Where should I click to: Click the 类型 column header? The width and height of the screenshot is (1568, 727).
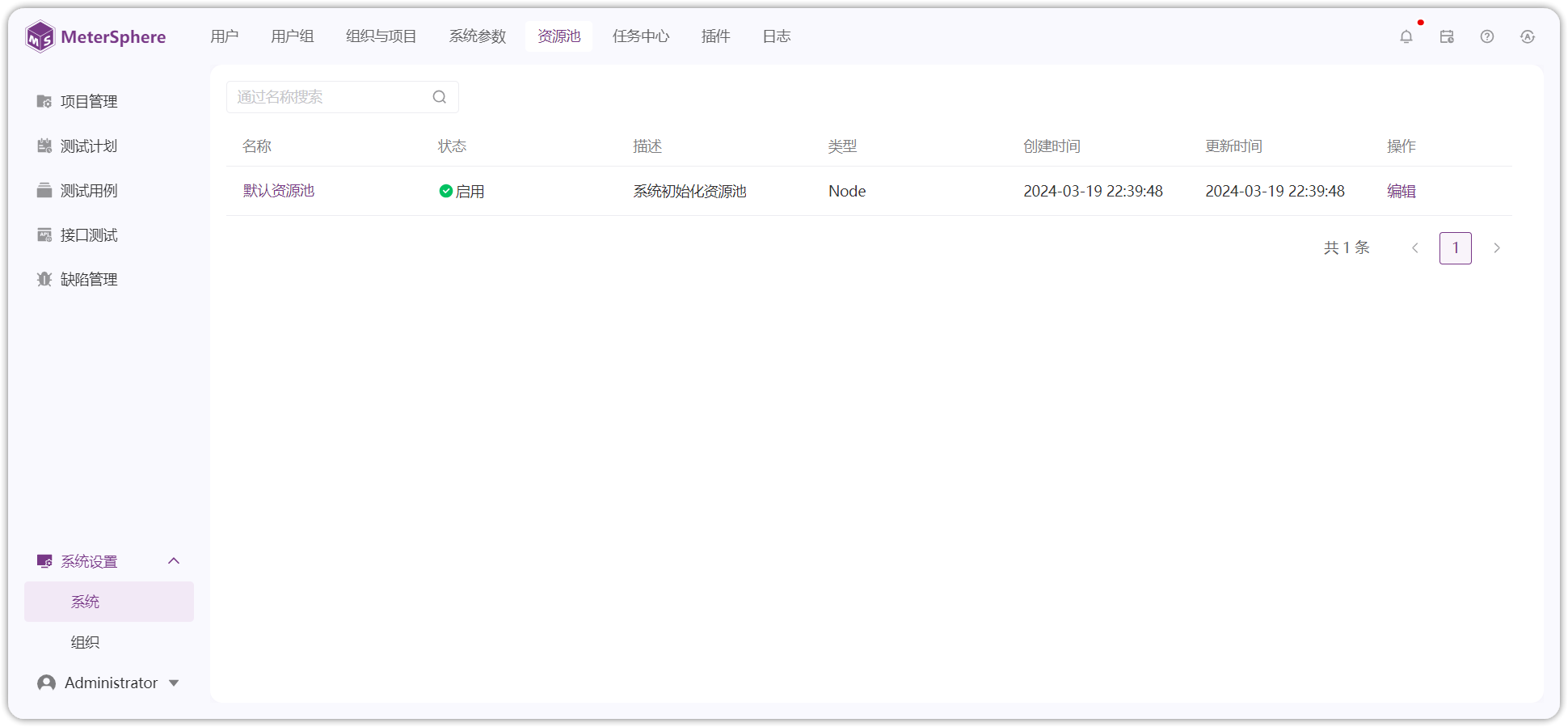click(842, 146)
